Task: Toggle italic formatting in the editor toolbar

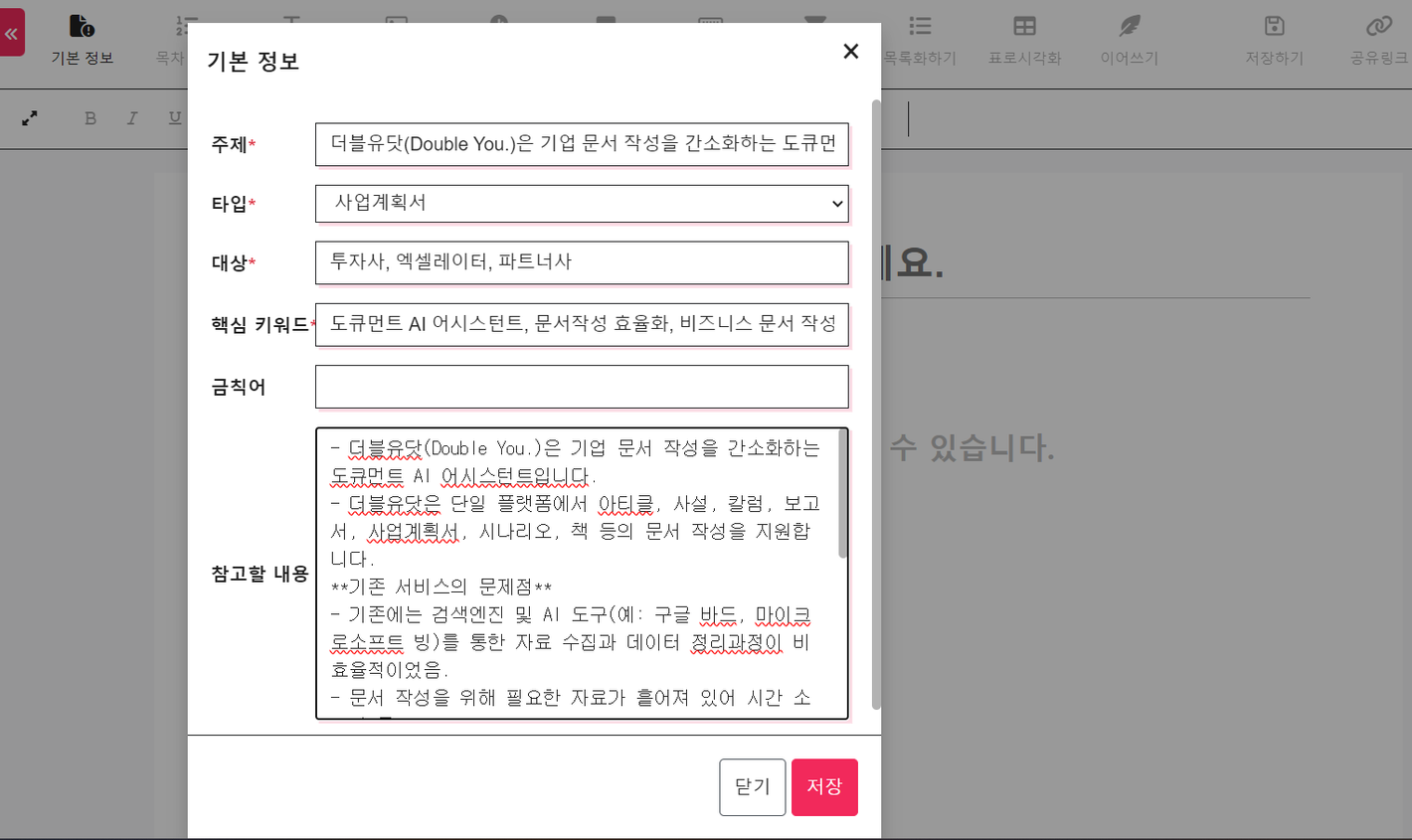Action: click(132, 118)
